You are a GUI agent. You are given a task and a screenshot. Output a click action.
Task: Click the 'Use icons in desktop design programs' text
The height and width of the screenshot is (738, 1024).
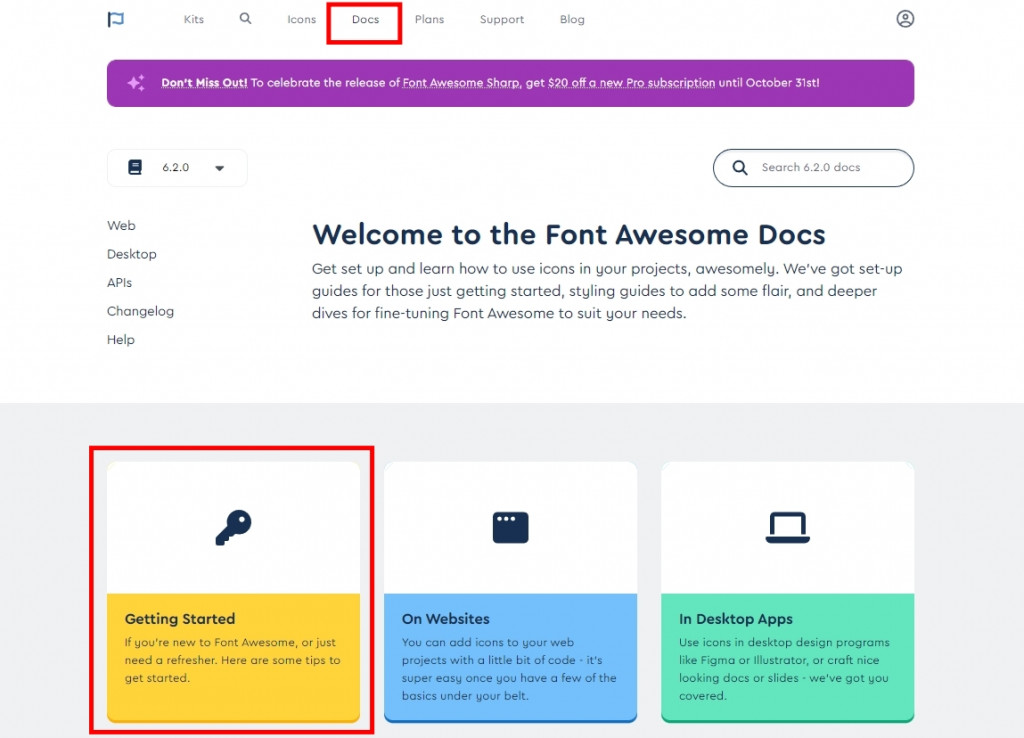tap(784, 669)
